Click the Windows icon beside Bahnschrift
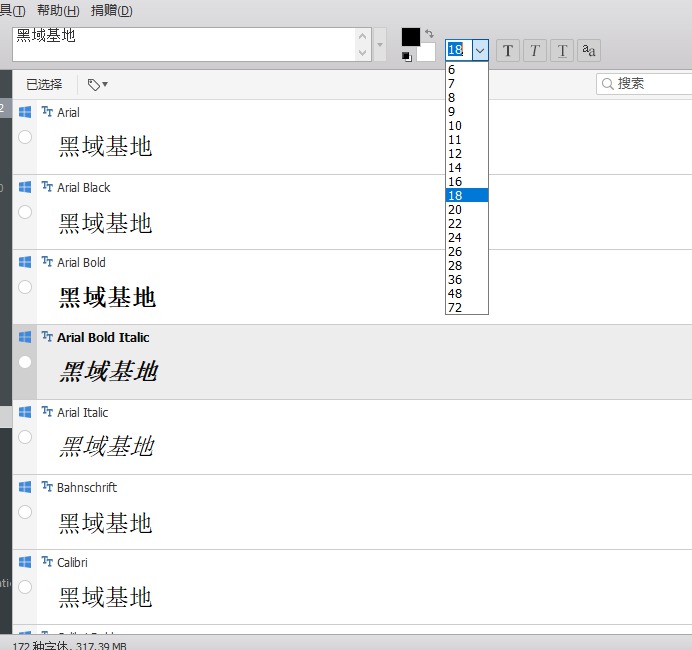Image resolution: width=692 pixels, height=650 pixels. click(x=25, y=487)
